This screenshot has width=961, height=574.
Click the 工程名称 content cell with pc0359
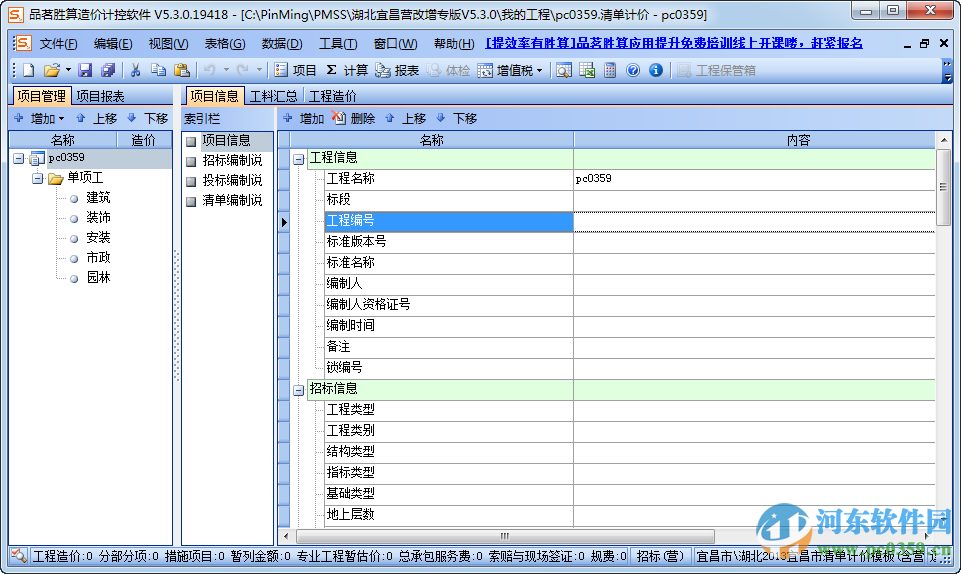[x=754, y=179]
